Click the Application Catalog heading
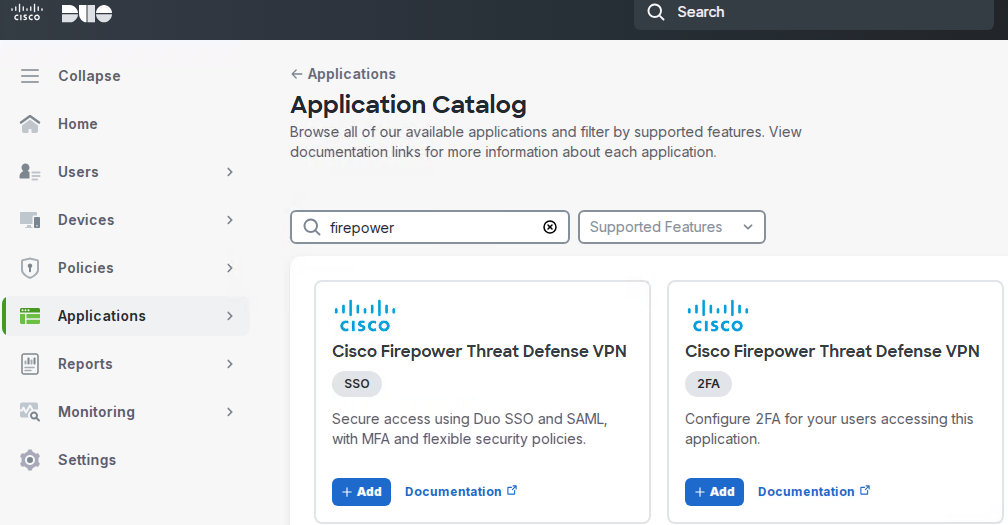This screenshot has width=1008, height=525. (408, 104)
